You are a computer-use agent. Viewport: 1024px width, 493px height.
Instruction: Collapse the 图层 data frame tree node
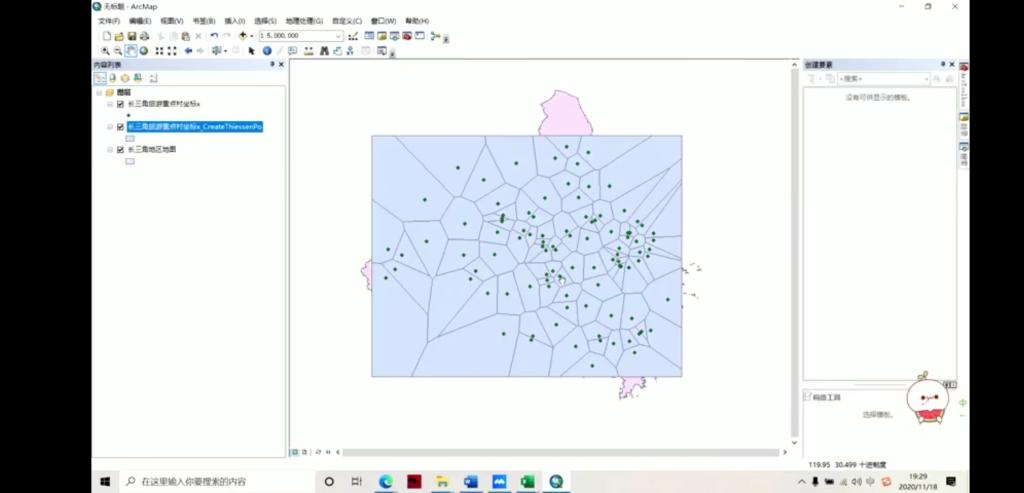[x=99, y=91]
